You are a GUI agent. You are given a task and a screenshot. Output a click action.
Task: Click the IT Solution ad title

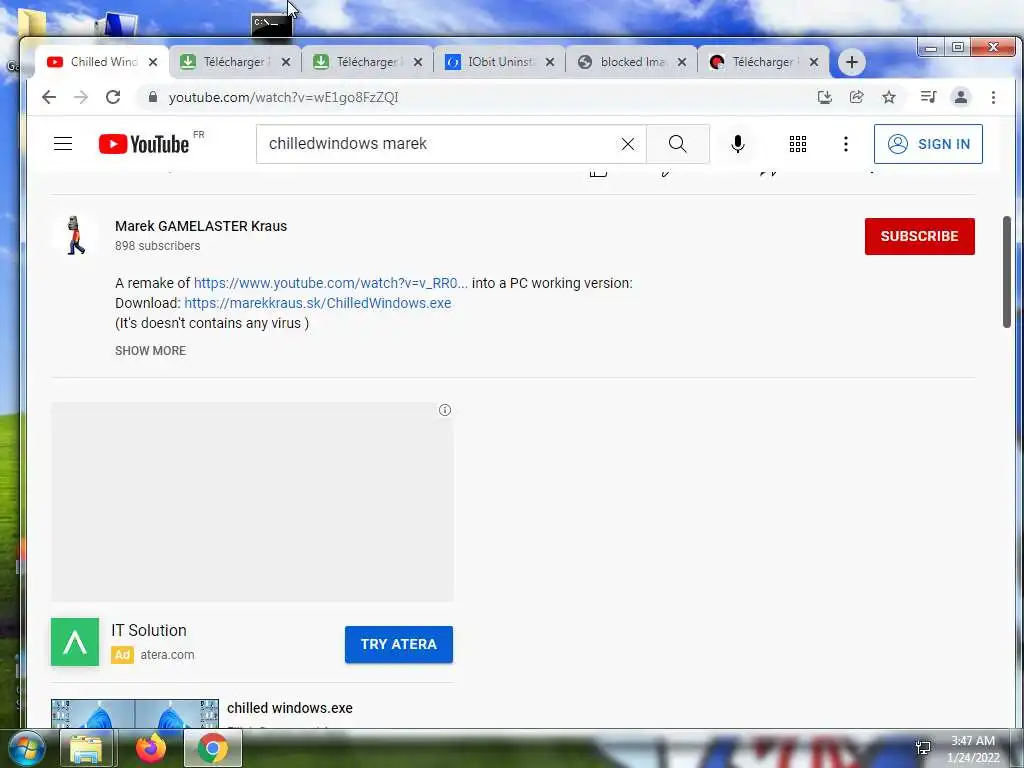(149, 630)
